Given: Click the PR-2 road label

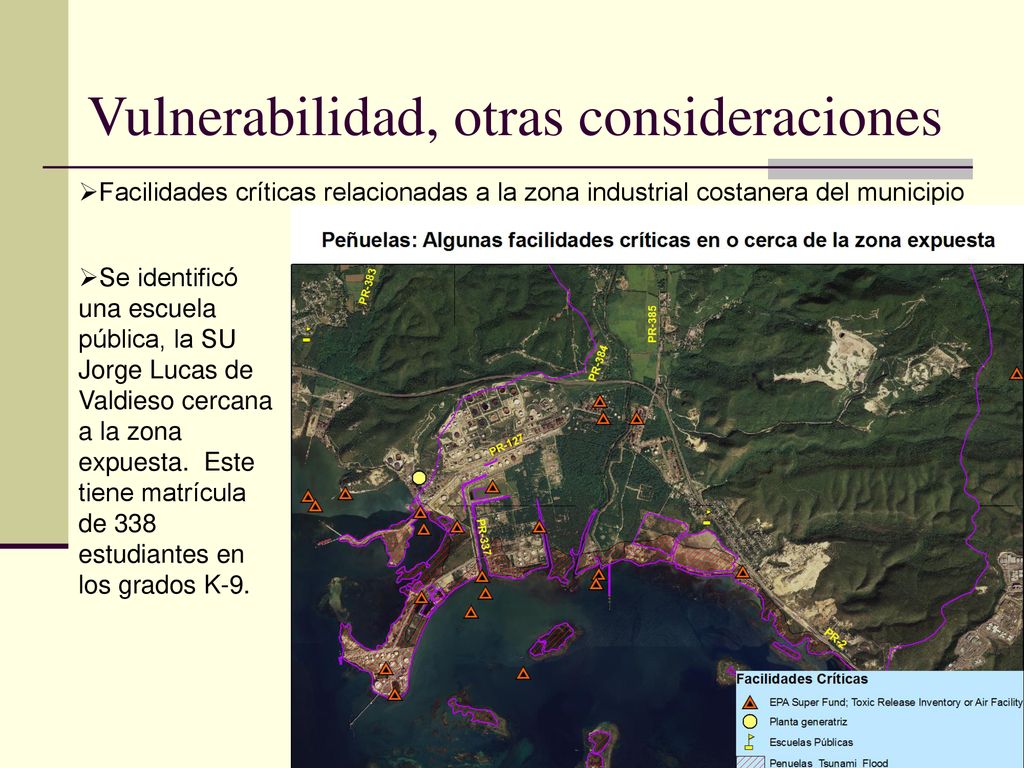Looking at the screenshot, I should (835, 638).
